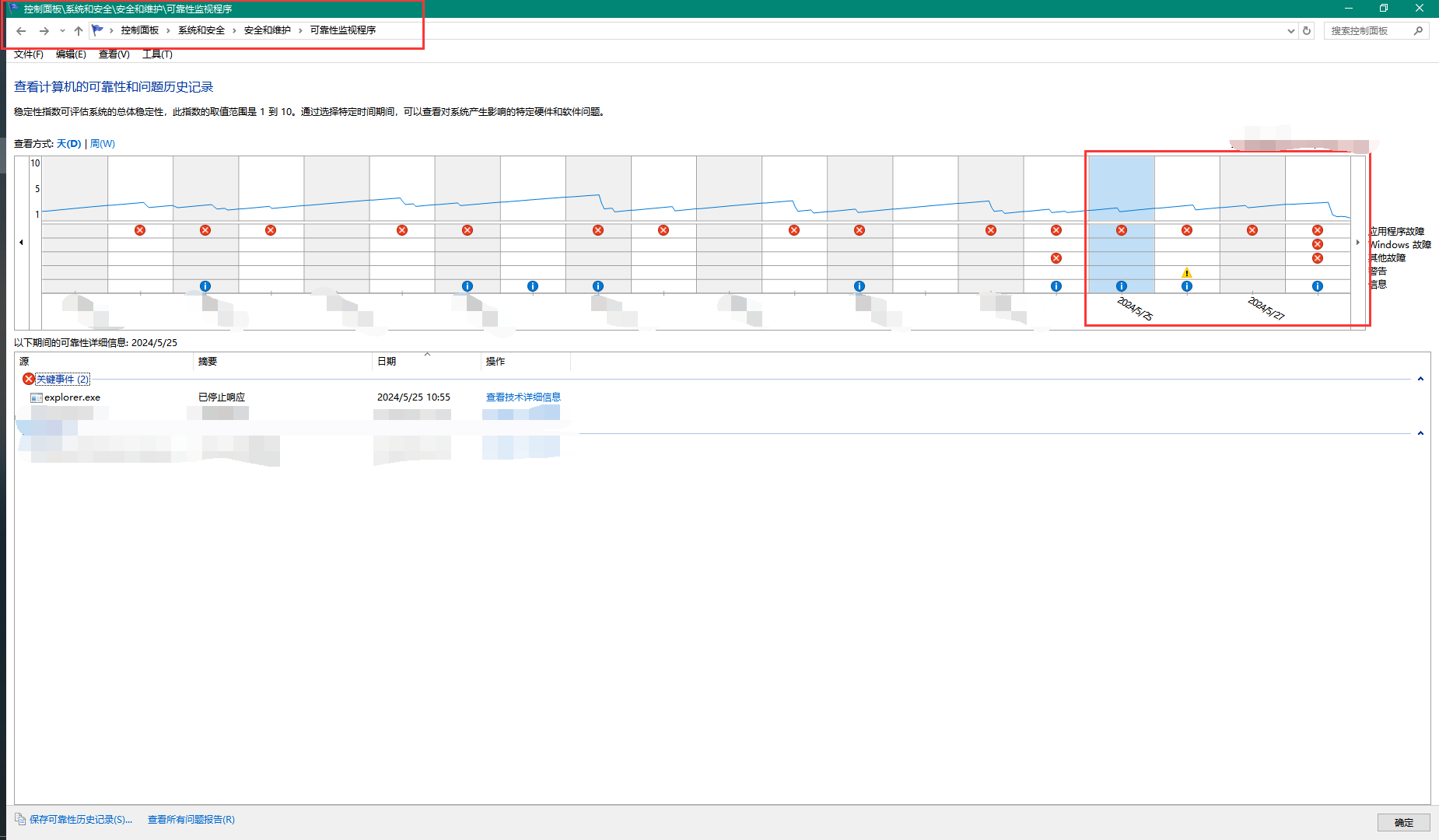
Task: Sort list by 摘要 column header
Action: pos(283,362)
